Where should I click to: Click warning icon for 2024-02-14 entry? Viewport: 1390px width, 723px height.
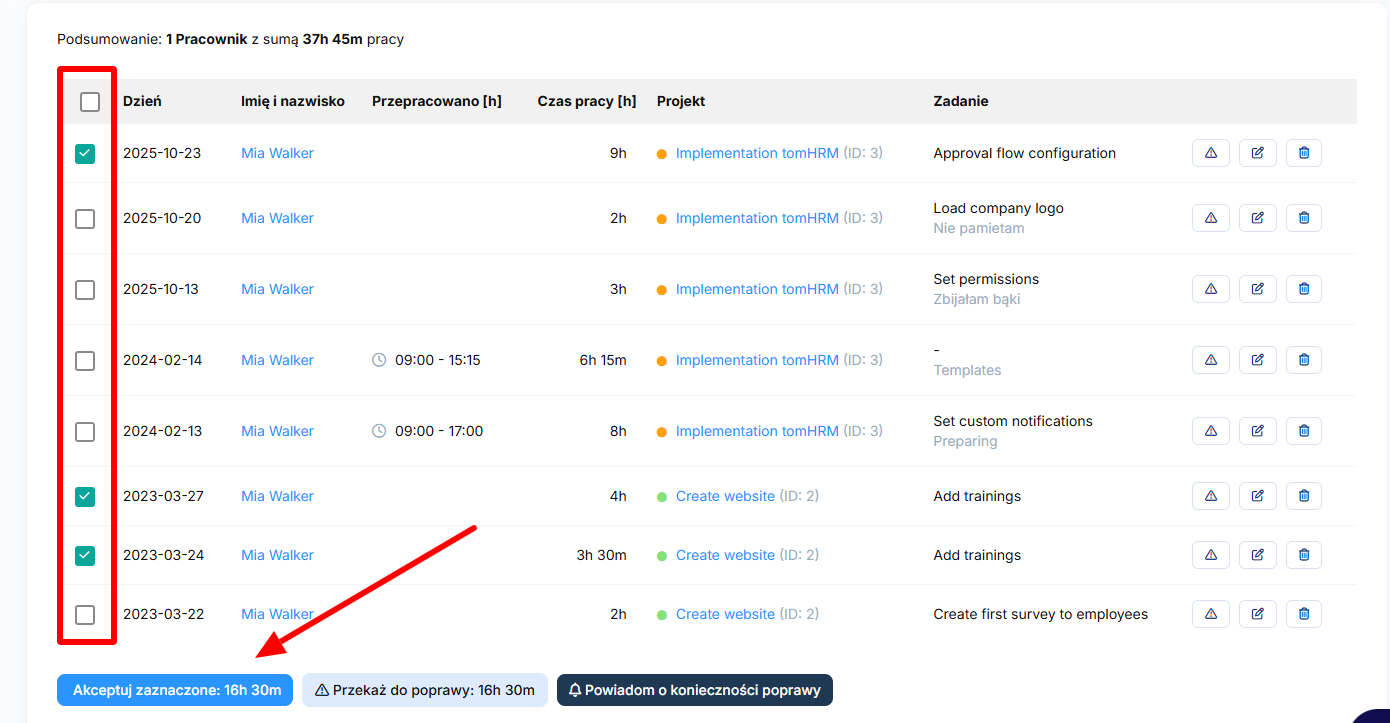coord(1210,360)
